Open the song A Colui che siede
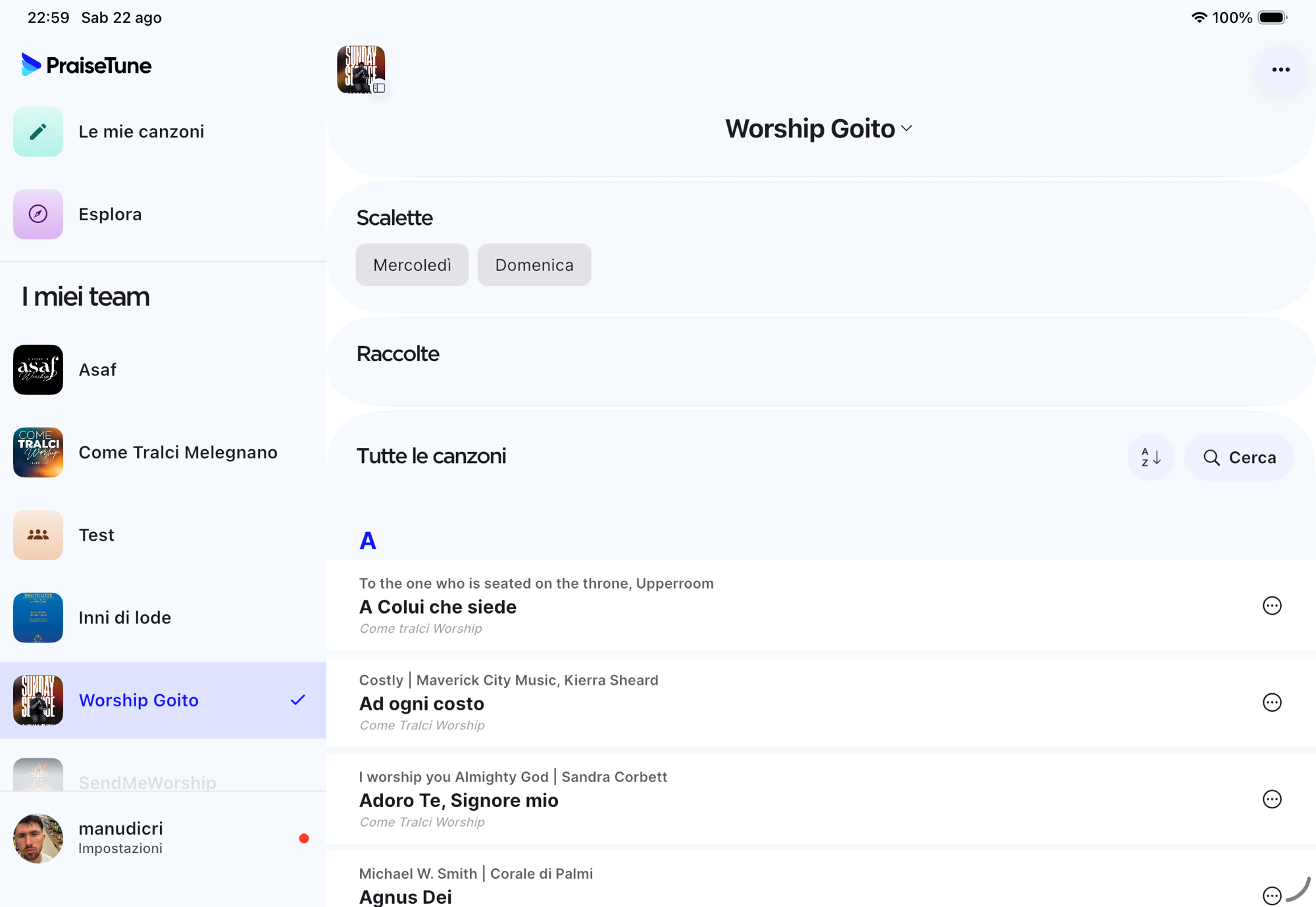Image resolution: width=1316 pixels, height=907 pixels. point(438,606)
